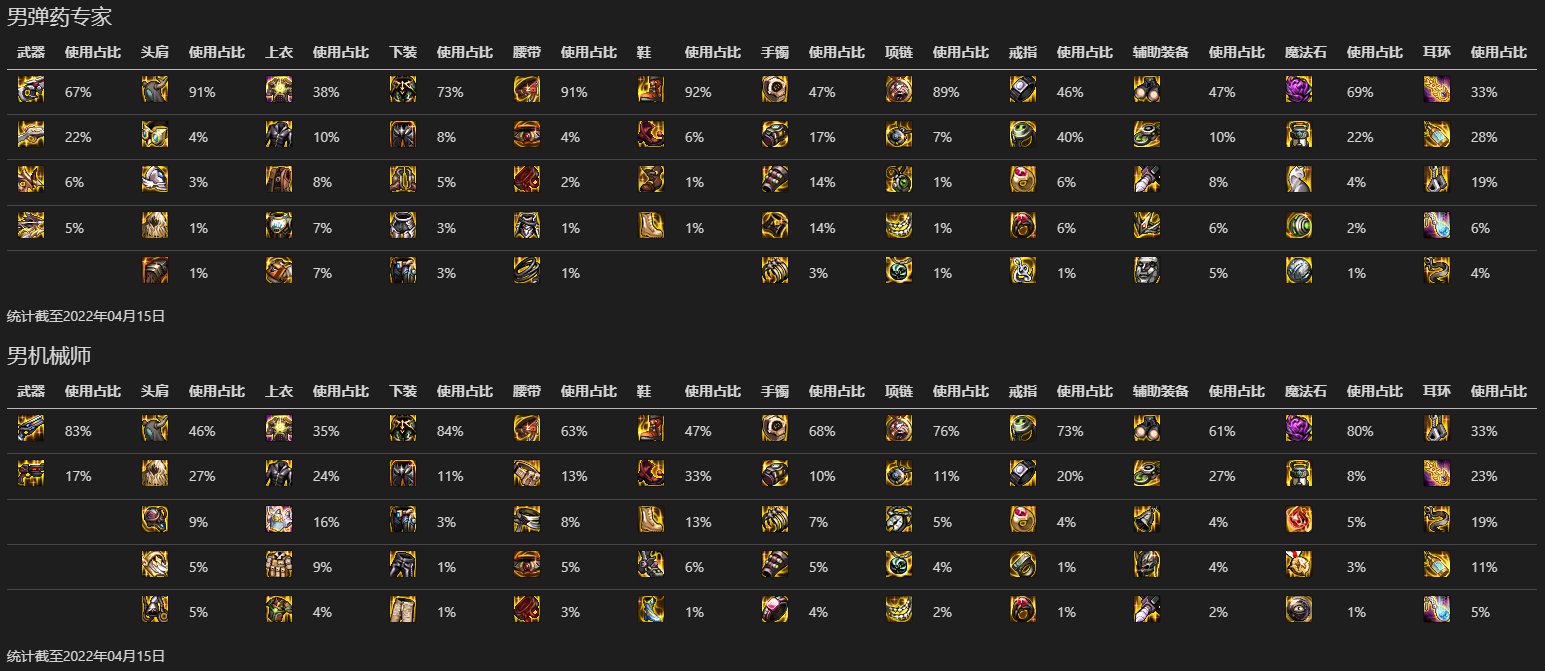Choose the 84% 下装 icon for 男机械师
Image resolution: width=1545 pixels, height=671 pixels.
click(403, 431)
